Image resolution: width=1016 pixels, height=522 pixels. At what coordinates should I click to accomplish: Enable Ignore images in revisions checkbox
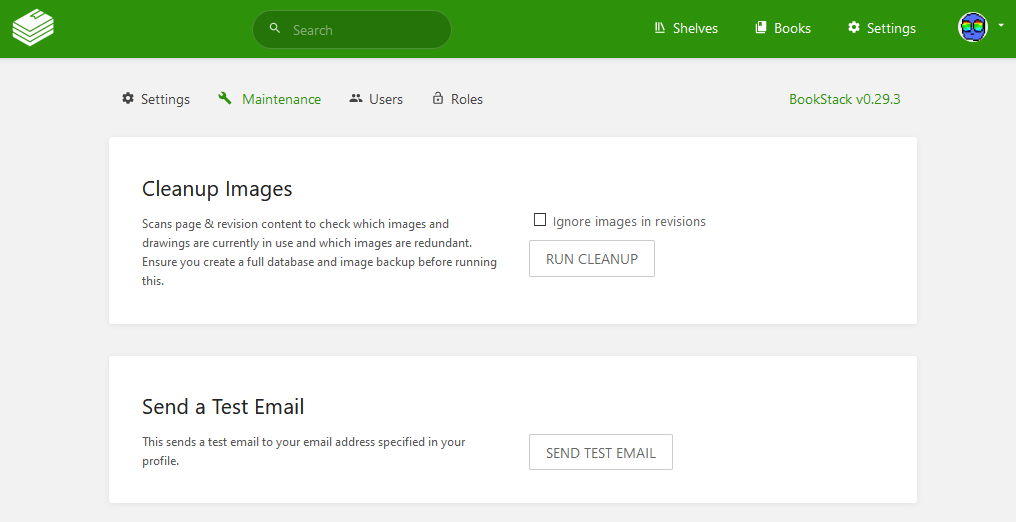pyautogui.click(x=540, y=220)
